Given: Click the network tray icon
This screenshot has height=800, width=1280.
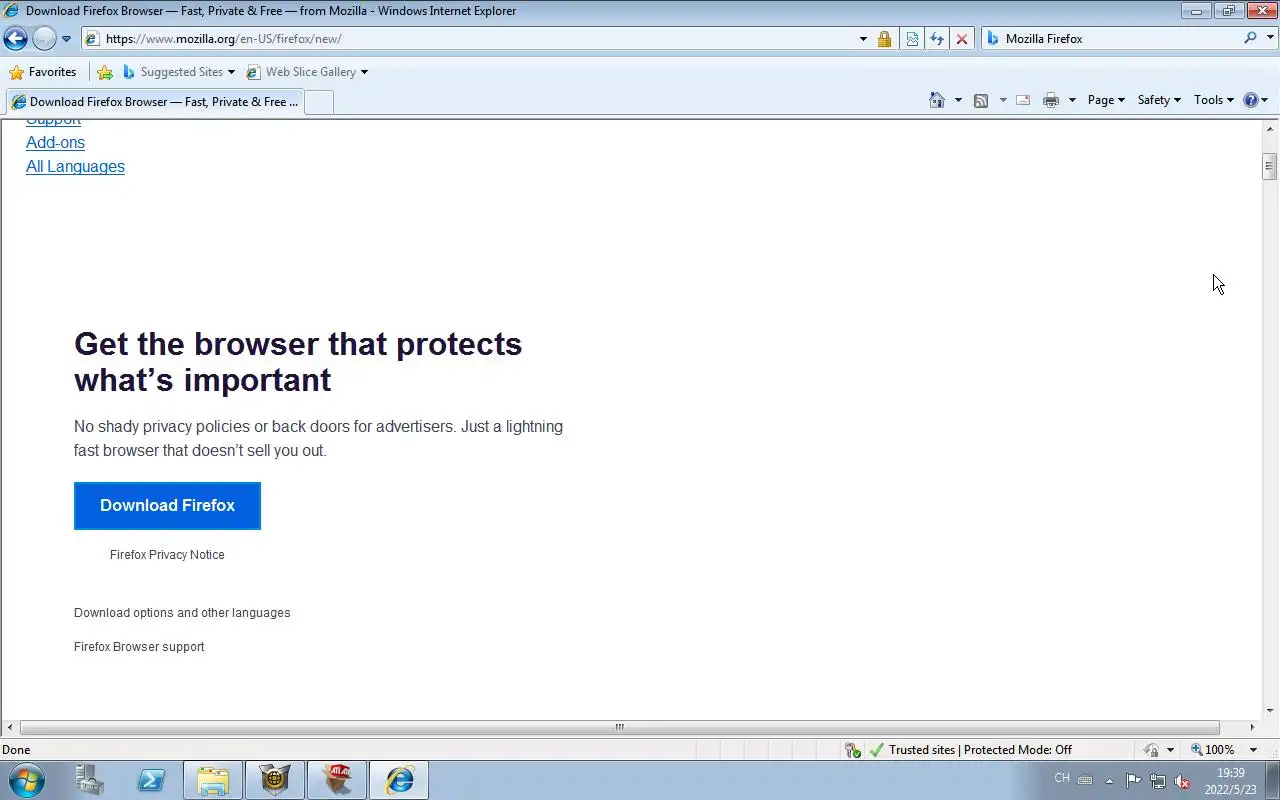Looking at the screenshot, I should (1158, 781).
